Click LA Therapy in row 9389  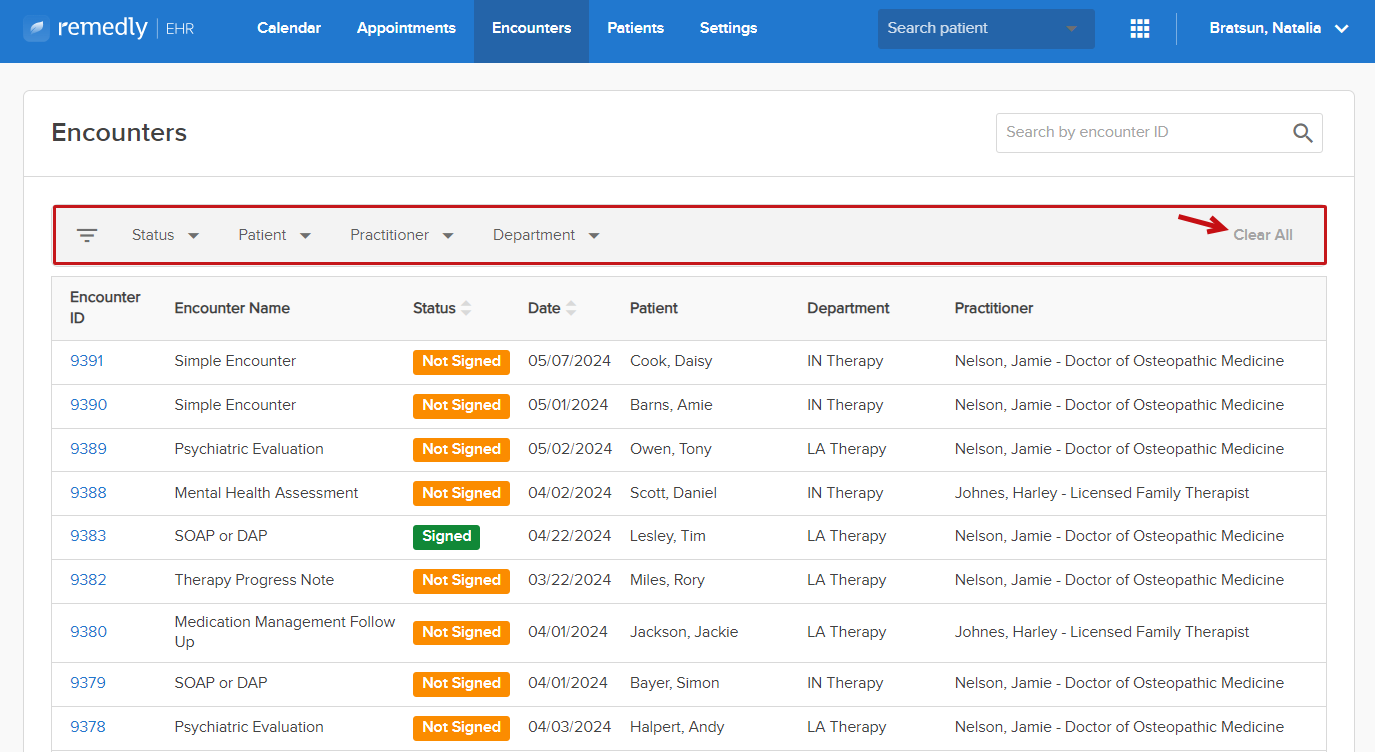click(846, 449)
